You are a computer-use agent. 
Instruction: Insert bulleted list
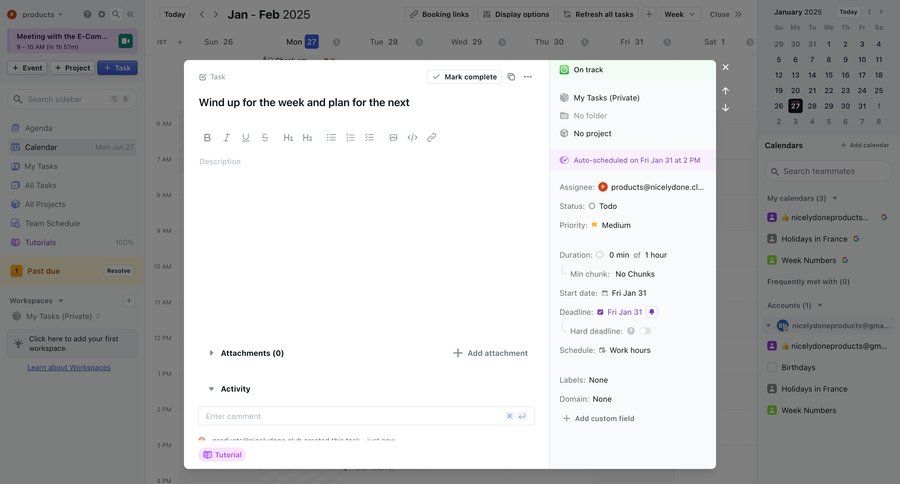[331, 137]
